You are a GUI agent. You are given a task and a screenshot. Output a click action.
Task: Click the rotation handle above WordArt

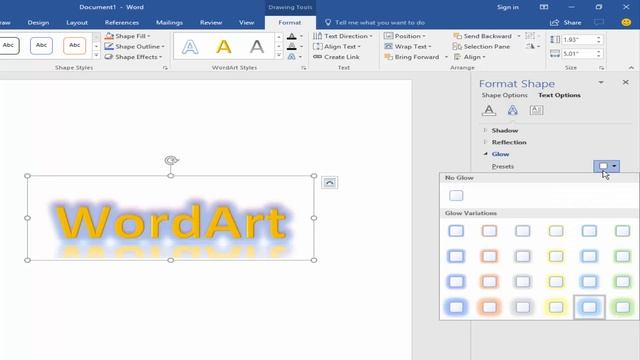[x=171, y=160]
